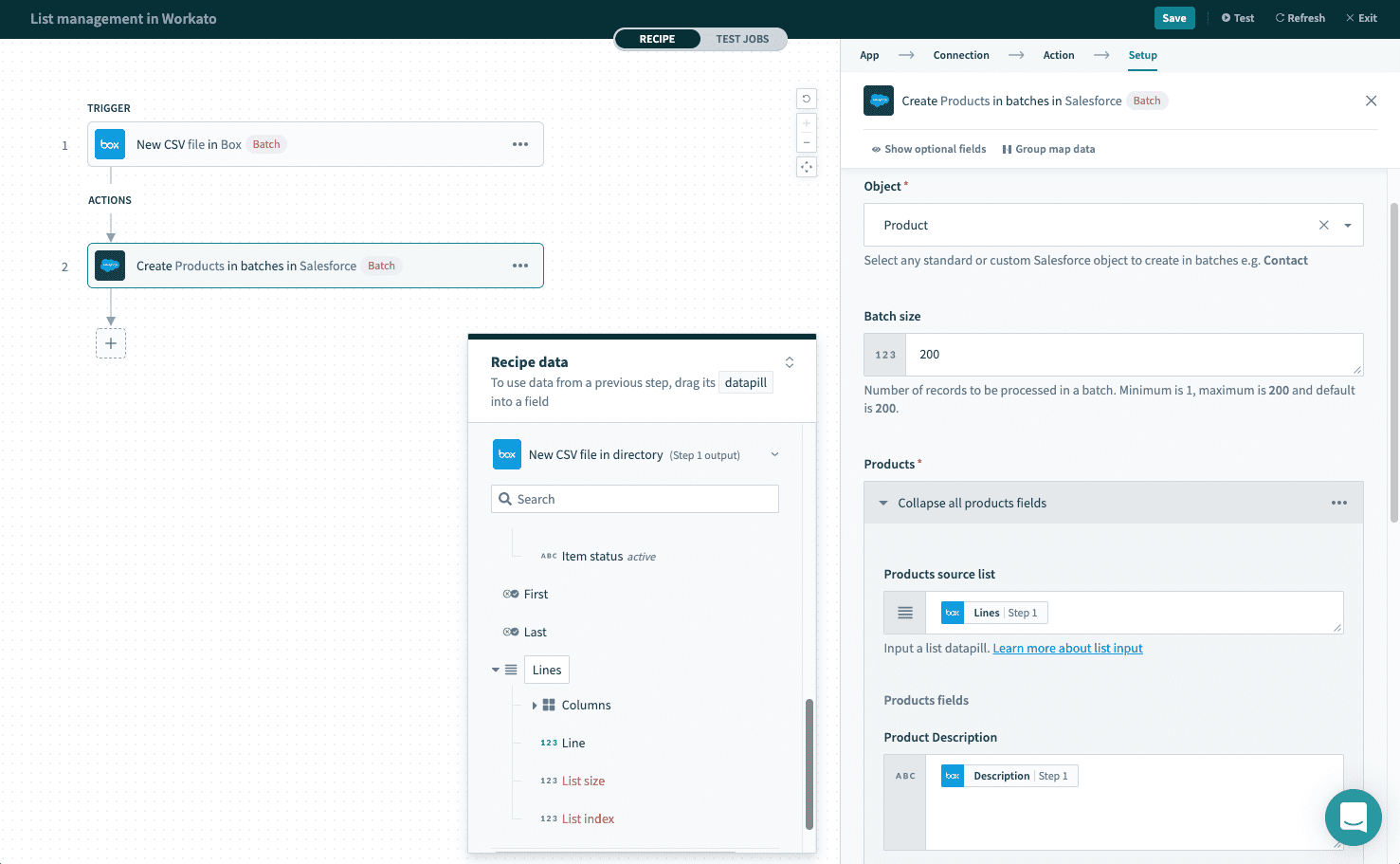1400x864 pixels.
Task: Go to the Connection setup tab
Action: tap(960, 55)
